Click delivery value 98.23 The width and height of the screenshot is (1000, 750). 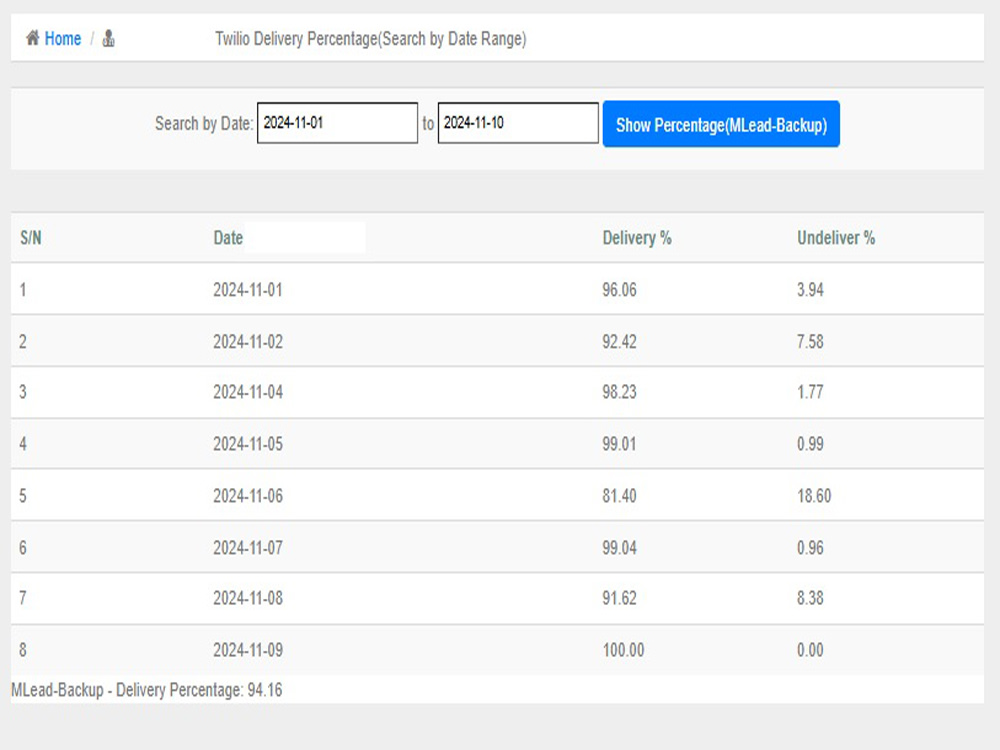(x=619, y=392)
